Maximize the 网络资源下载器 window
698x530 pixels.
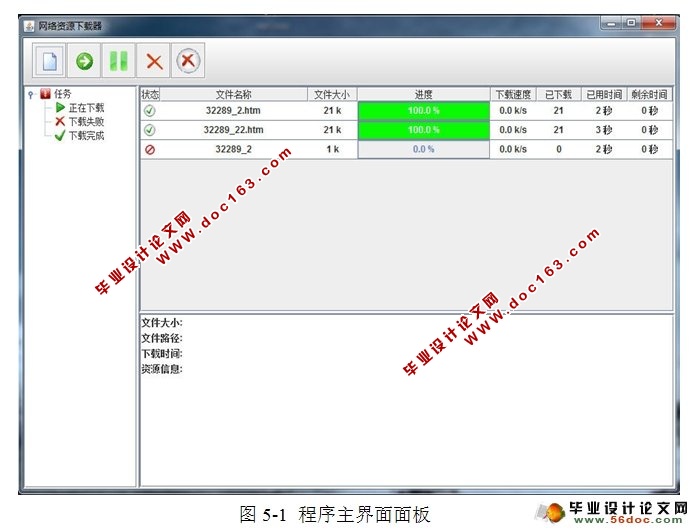tap(631, 23)
